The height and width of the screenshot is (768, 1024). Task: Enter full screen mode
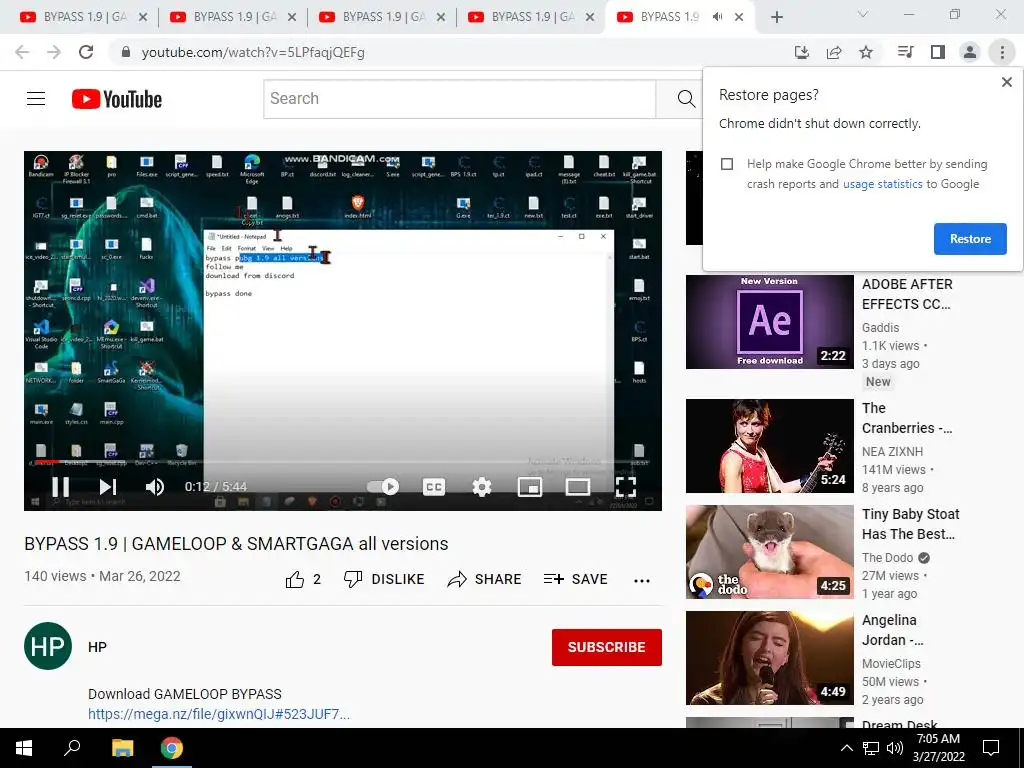pyautogui.click(x=626, y=487)
